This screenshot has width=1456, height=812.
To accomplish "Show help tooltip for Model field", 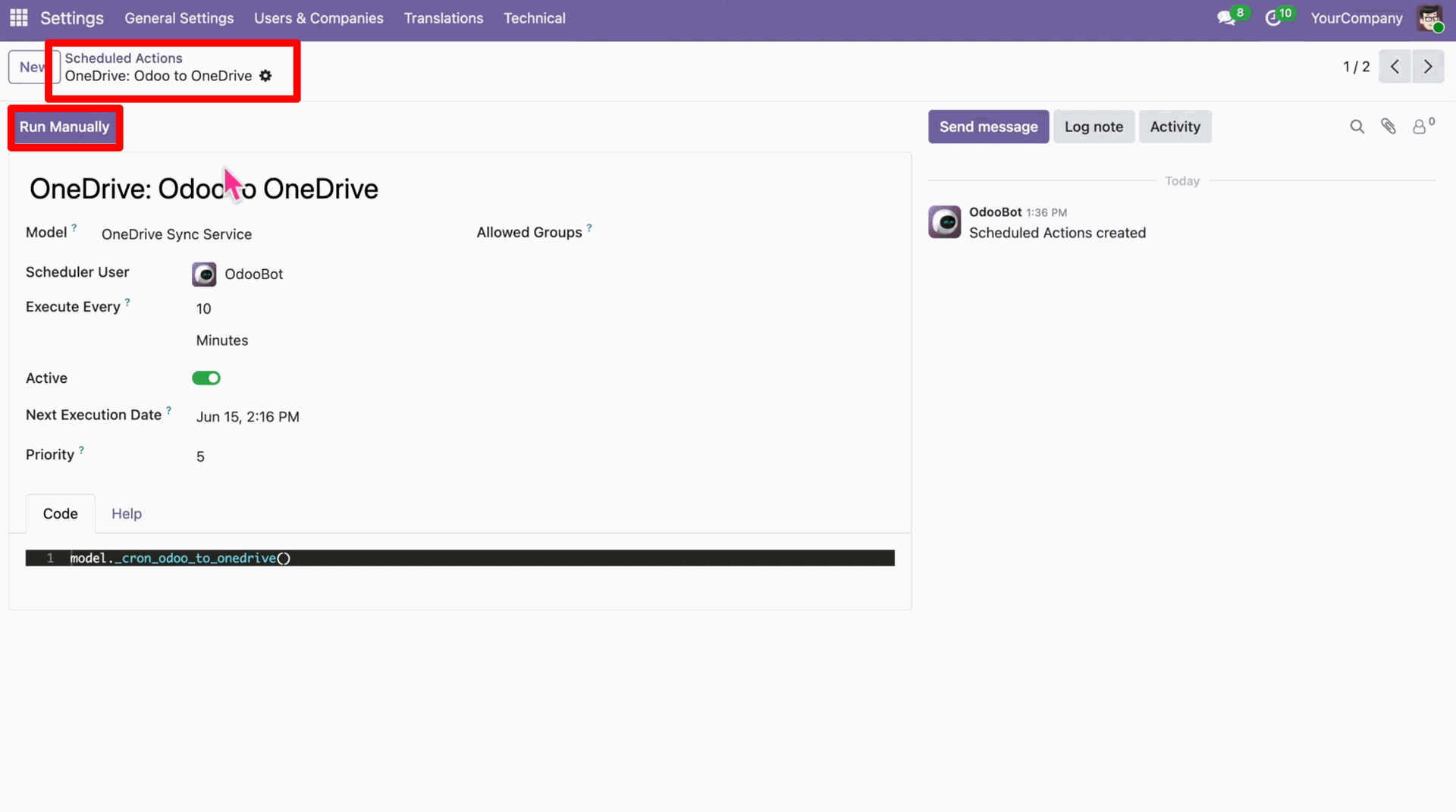I will pyautogui.click(x=74, y=227).
